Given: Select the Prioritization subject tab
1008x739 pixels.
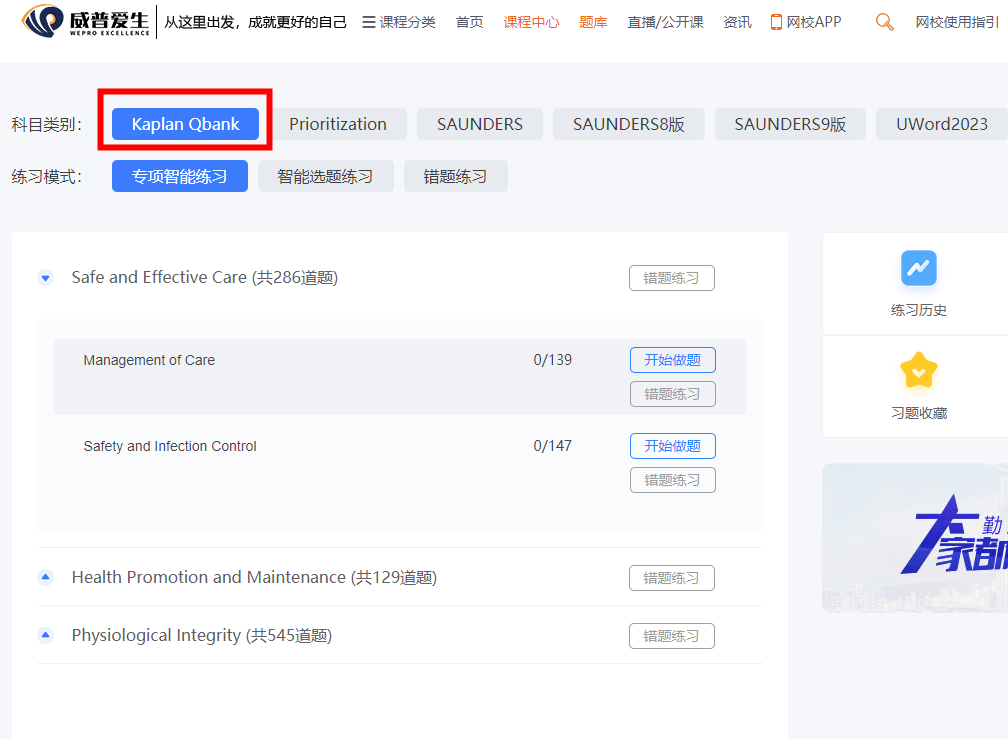Looking at the screenshot, I should (338, 124).
